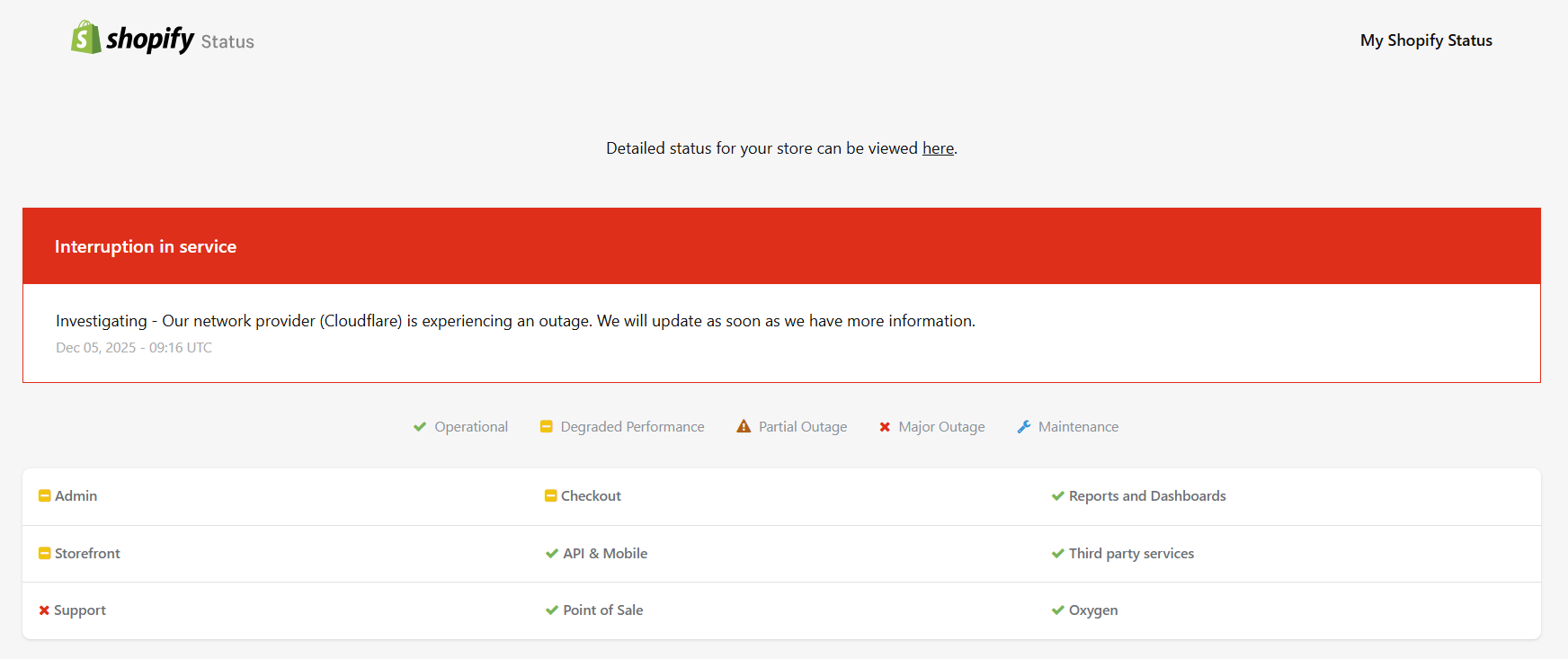Follow the 'here' detailed status link
This screenshot has height=659, width=1568.
coord(938,148)
